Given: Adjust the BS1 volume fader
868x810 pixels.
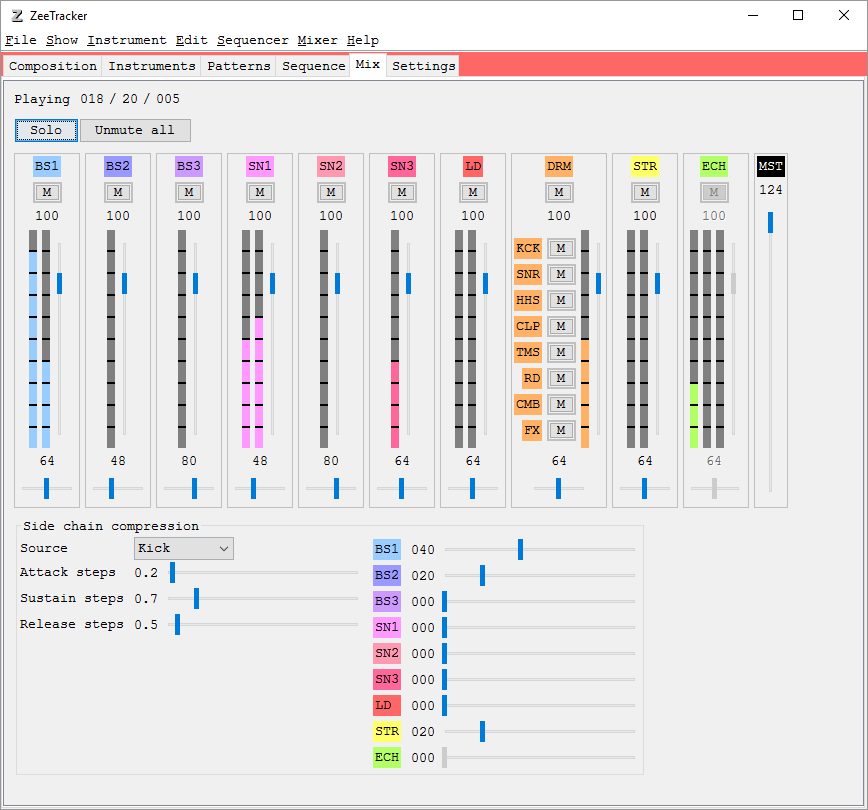Looking at the screenshot, I should click(x=59, y=339).
